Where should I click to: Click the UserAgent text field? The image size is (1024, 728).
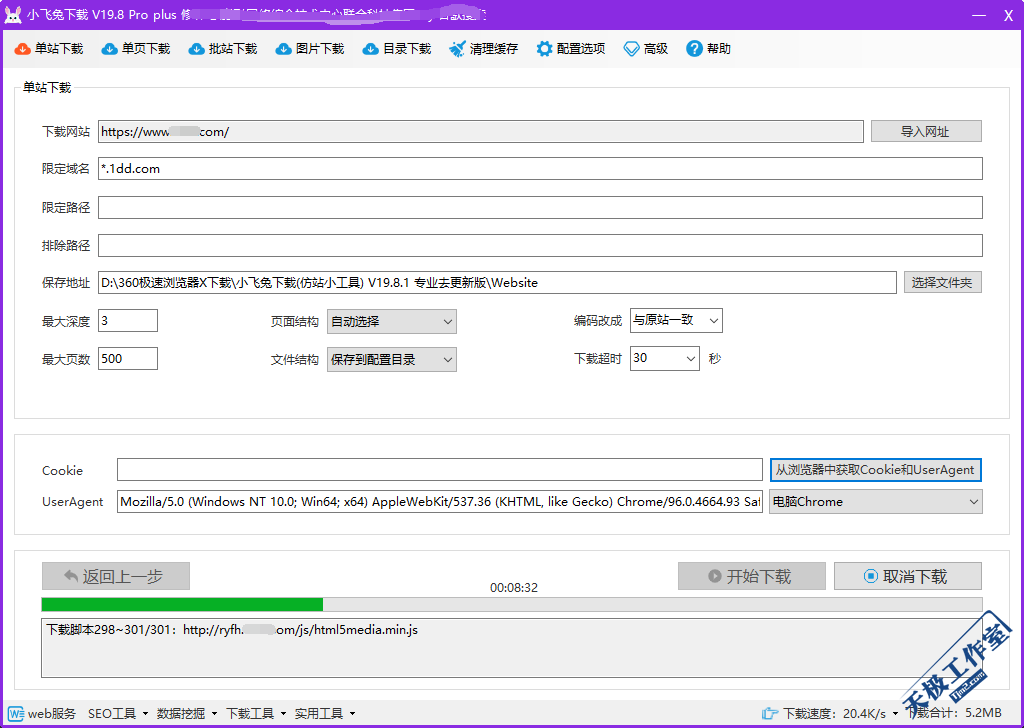coord(440,501)
